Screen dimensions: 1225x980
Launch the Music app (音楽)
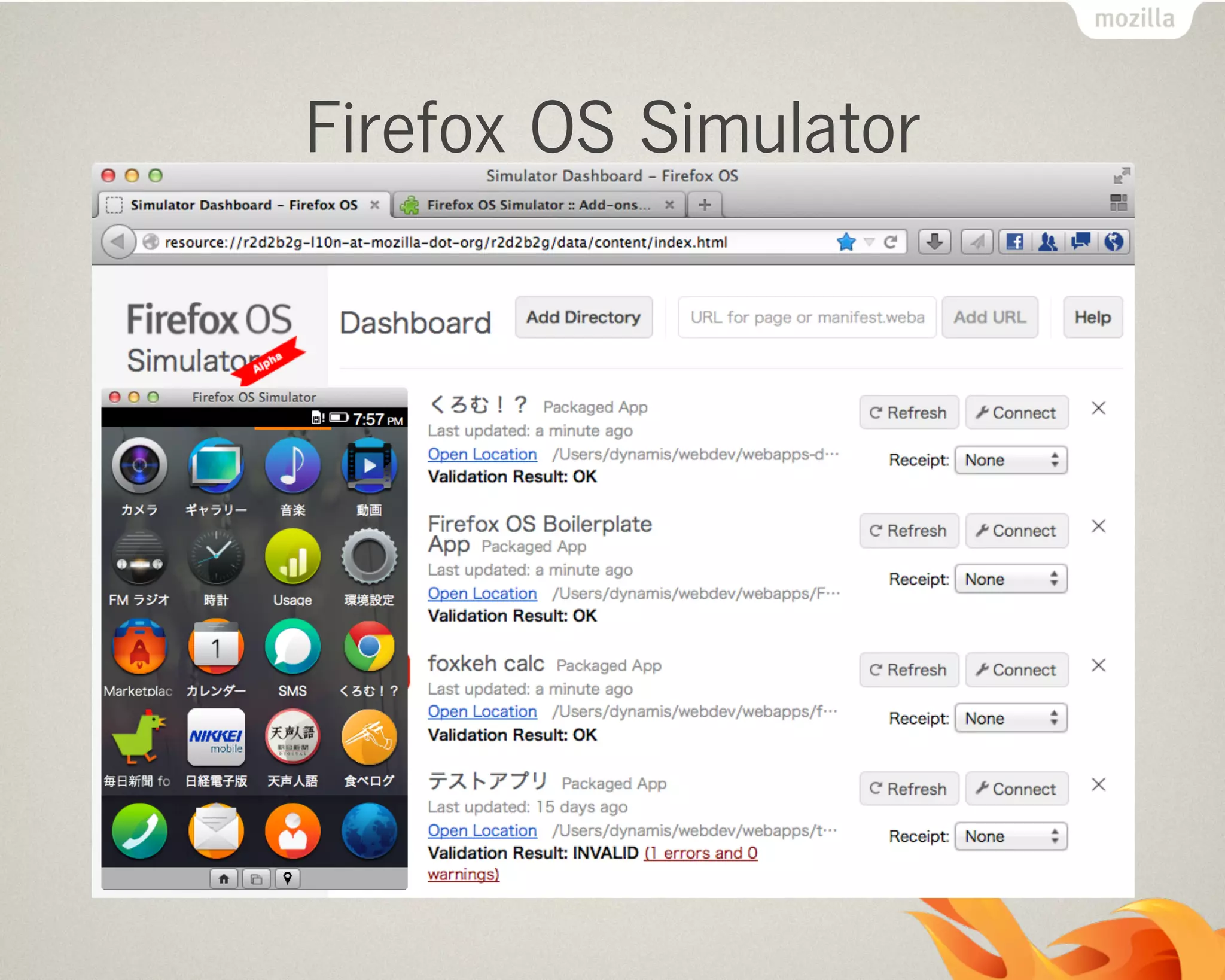(x=292, y=466)
